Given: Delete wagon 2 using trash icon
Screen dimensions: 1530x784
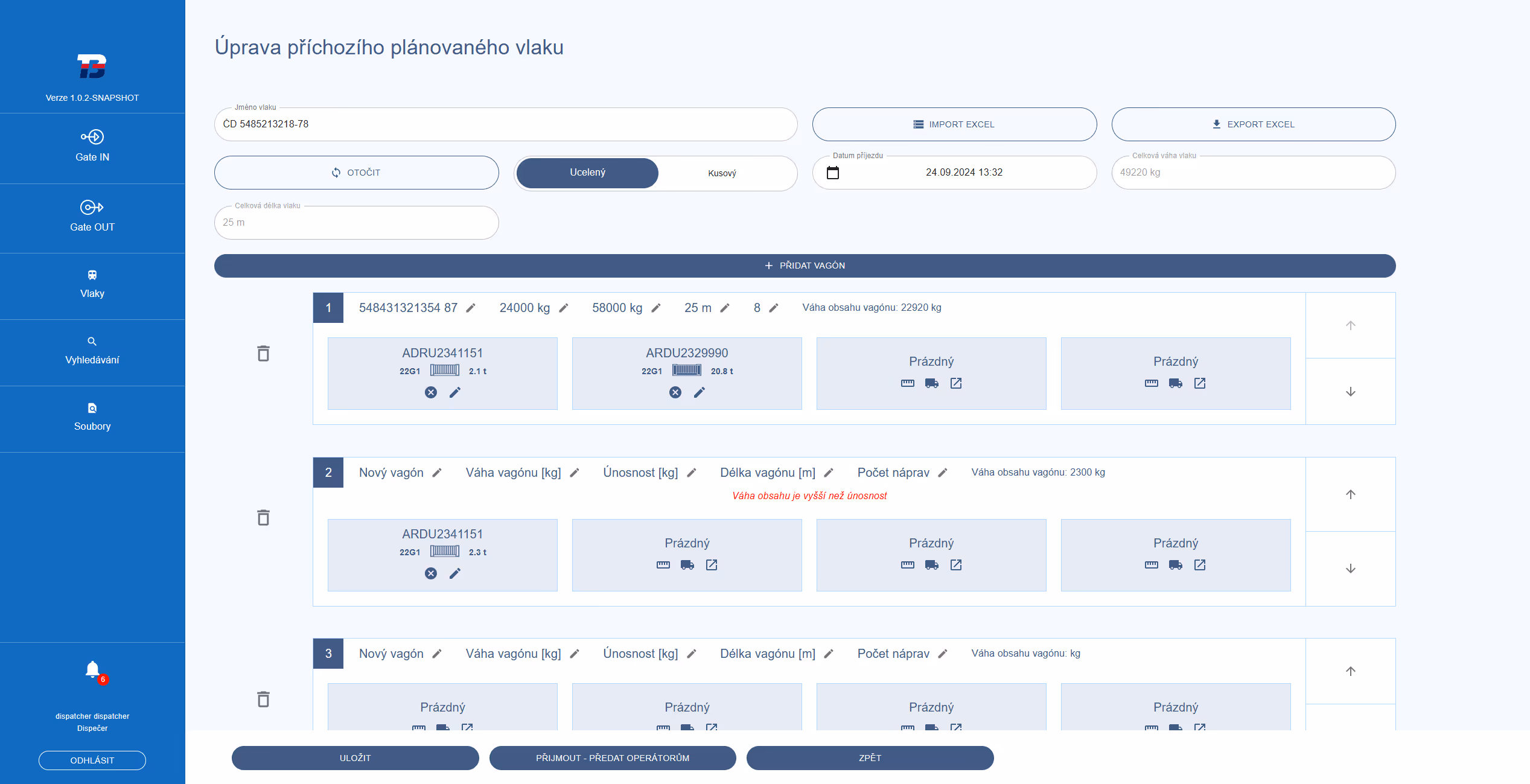Looking at the screenshot, I should coord(263,517).
